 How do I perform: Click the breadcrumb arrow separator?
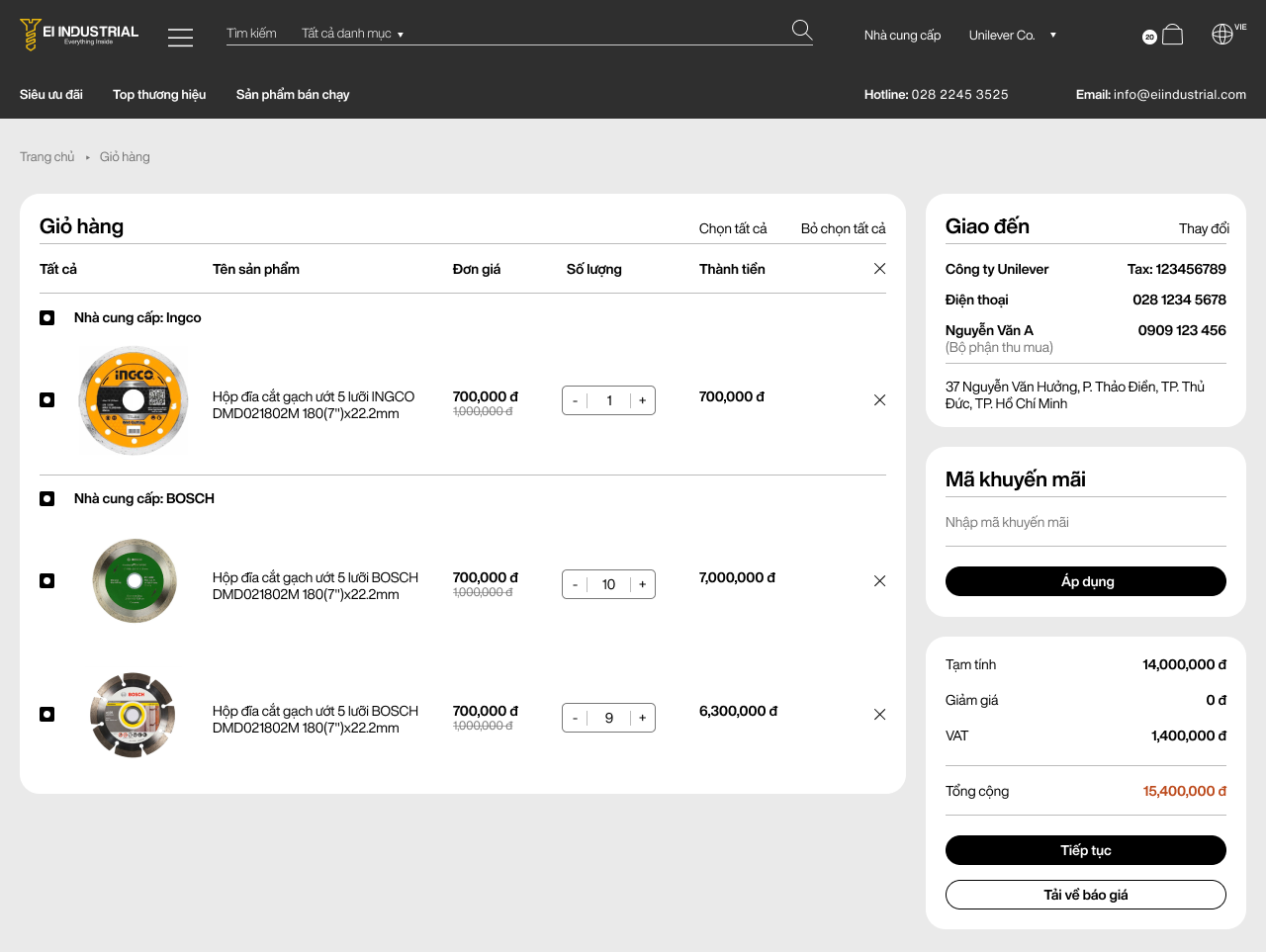(87, 157)
